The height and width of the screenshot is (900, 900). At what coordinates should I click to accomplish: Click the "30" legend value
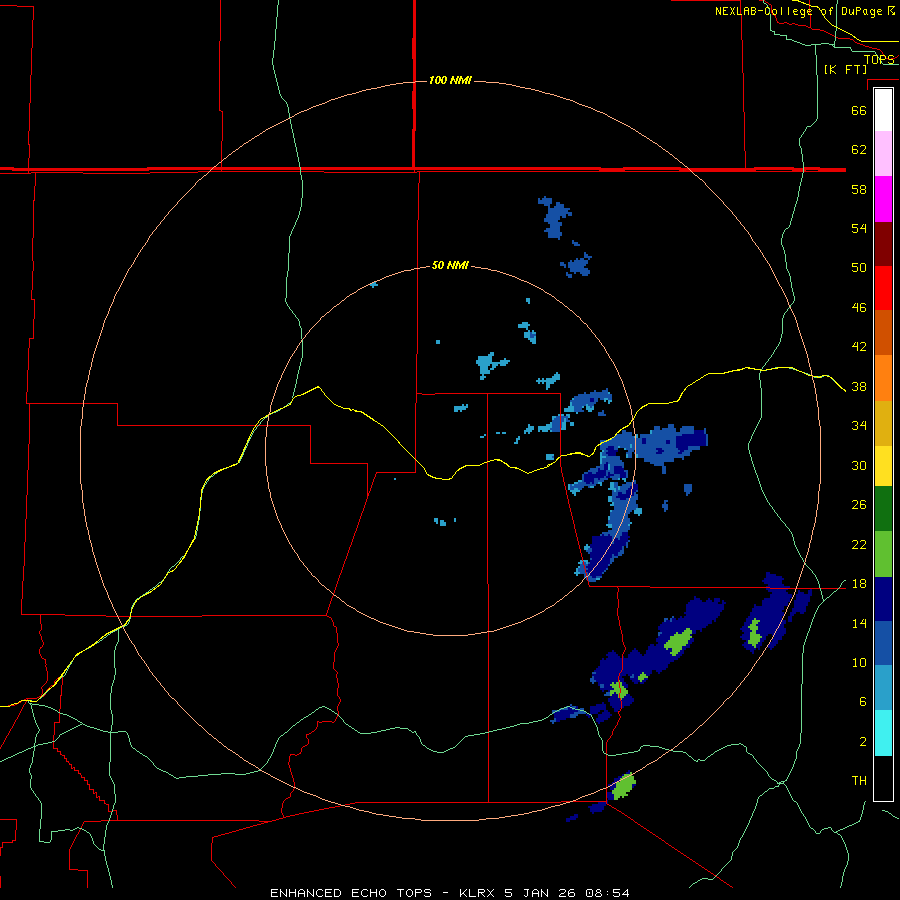tap(859, 465)
